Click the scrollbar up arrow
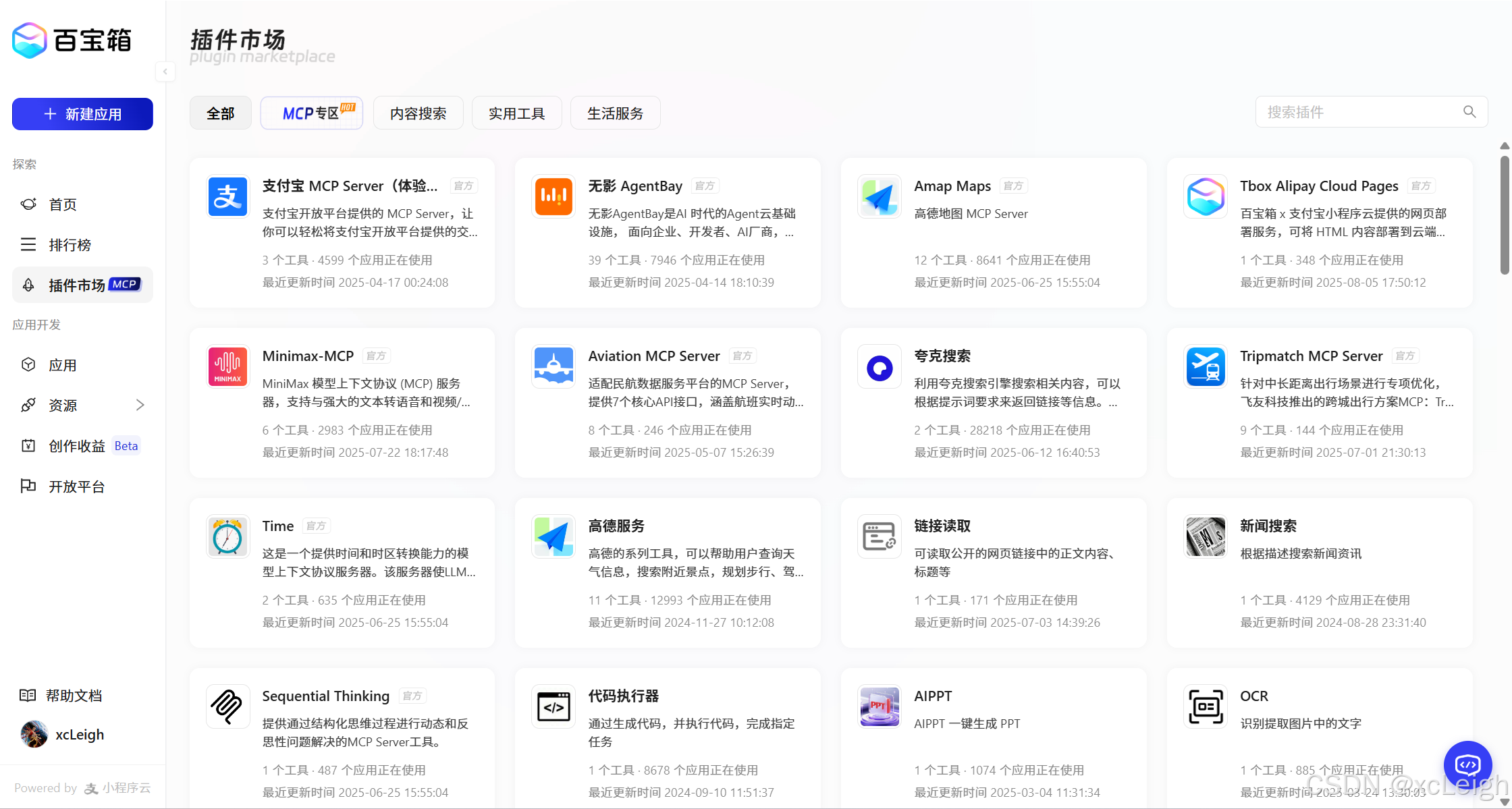The height and width of the screenshot is (809, 1512). (x=1505, y=146)
